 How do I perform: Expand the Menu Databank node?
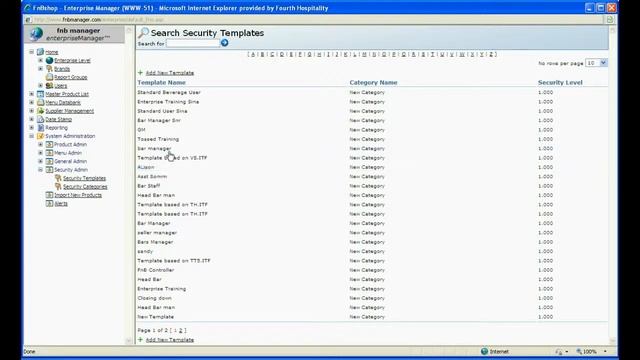pos(31,102)
